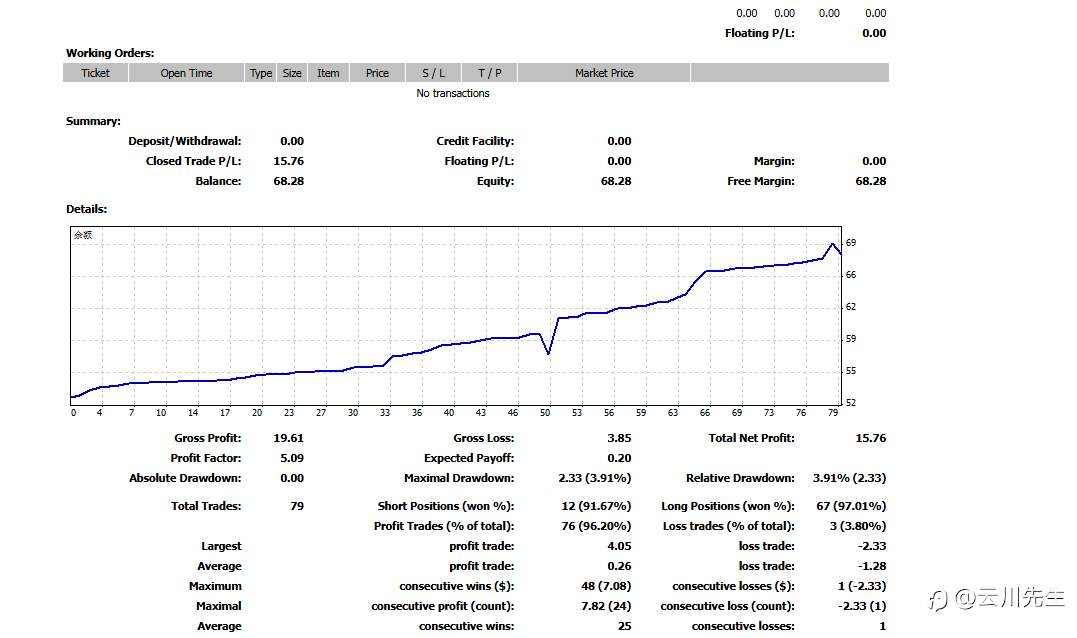This screenshot has width=1077, height=638.
Task: Select the Closed Trade P/L value 15.76
Action: coord(288,161)
